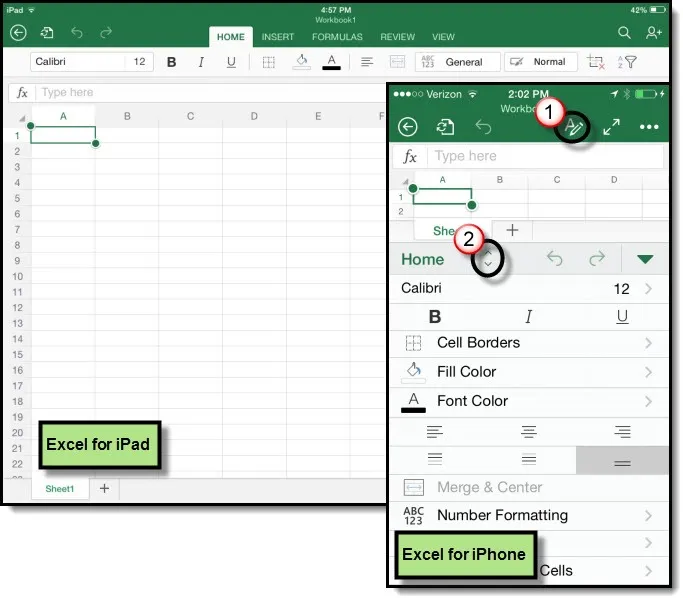Align text left in iPhone panel
This screenshot has height=598, width=683.
tap(435, 432)
